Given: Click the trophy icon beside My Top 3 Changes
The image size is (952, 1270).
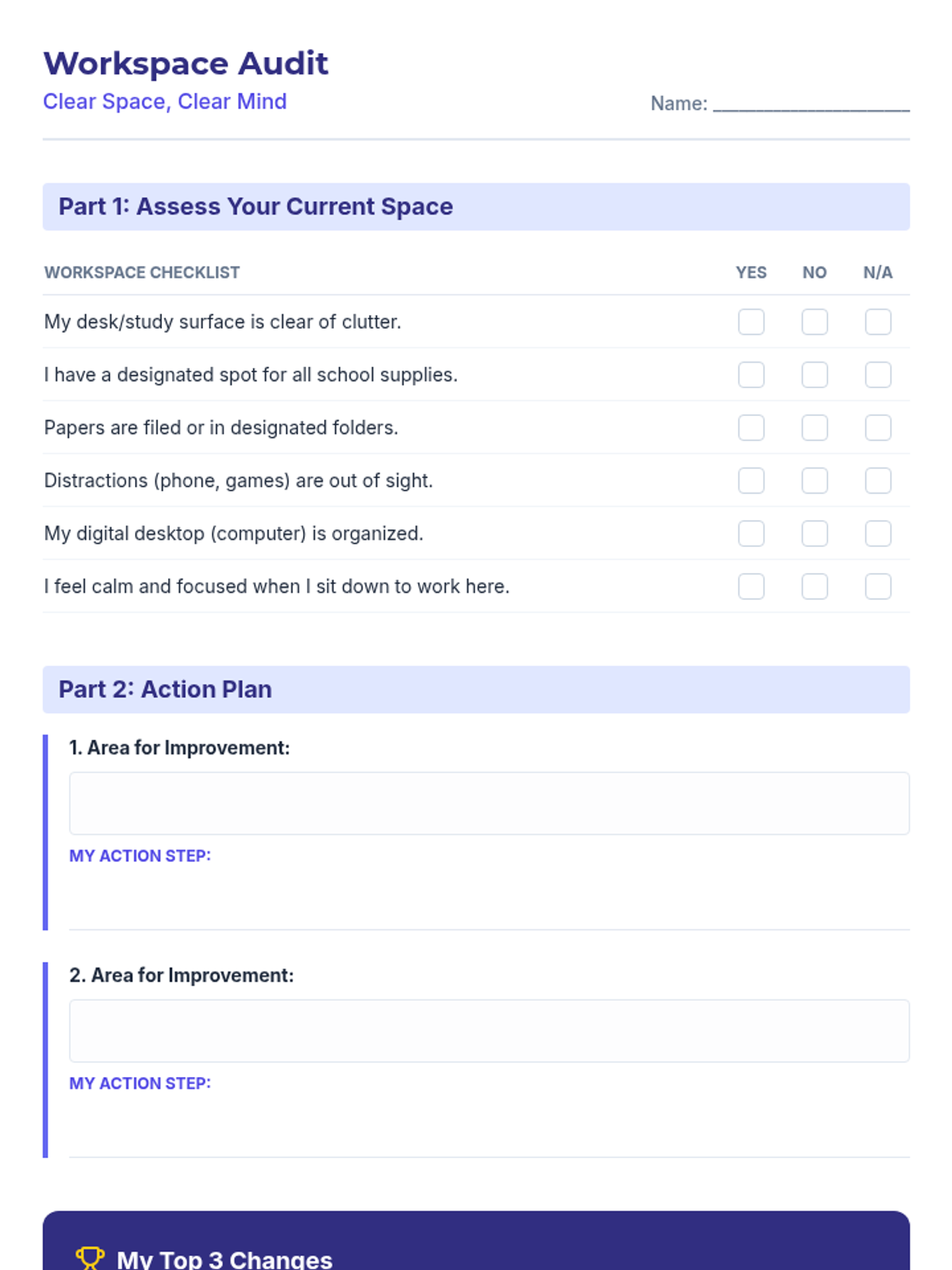Looking at the screenshot, I should [x=90, y=1258].
